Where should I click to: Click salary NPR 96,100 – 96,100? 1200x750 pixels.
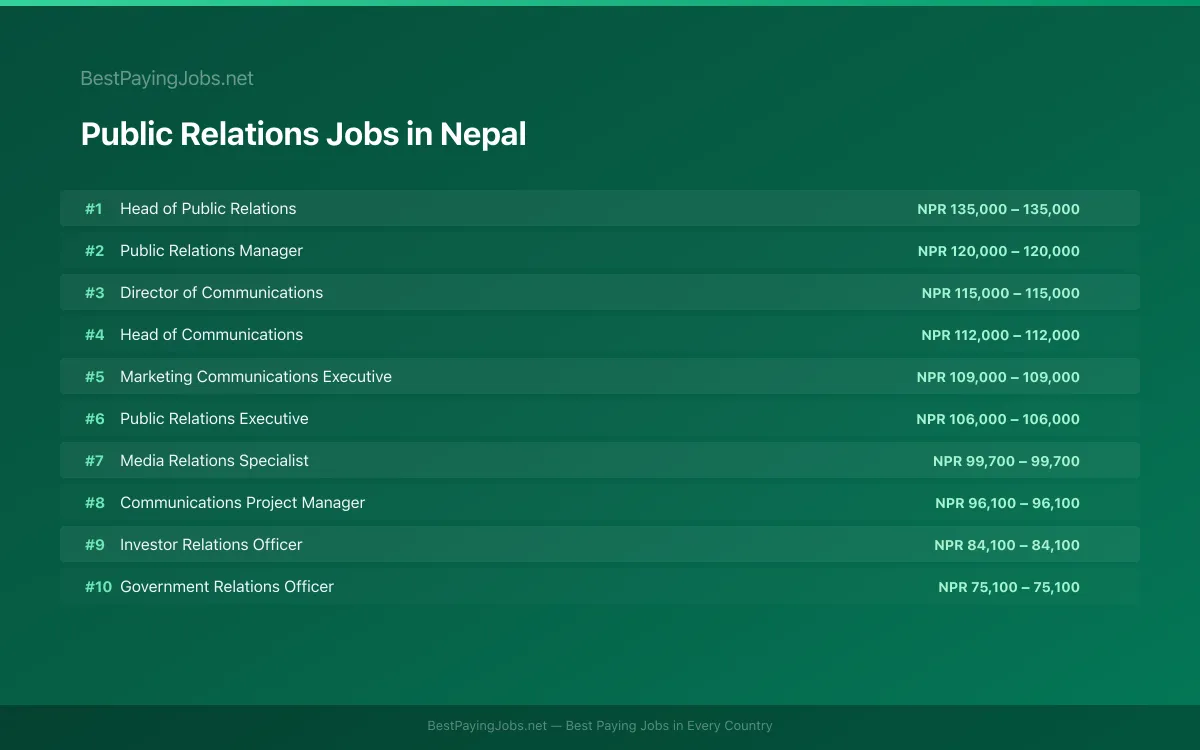1007,503
